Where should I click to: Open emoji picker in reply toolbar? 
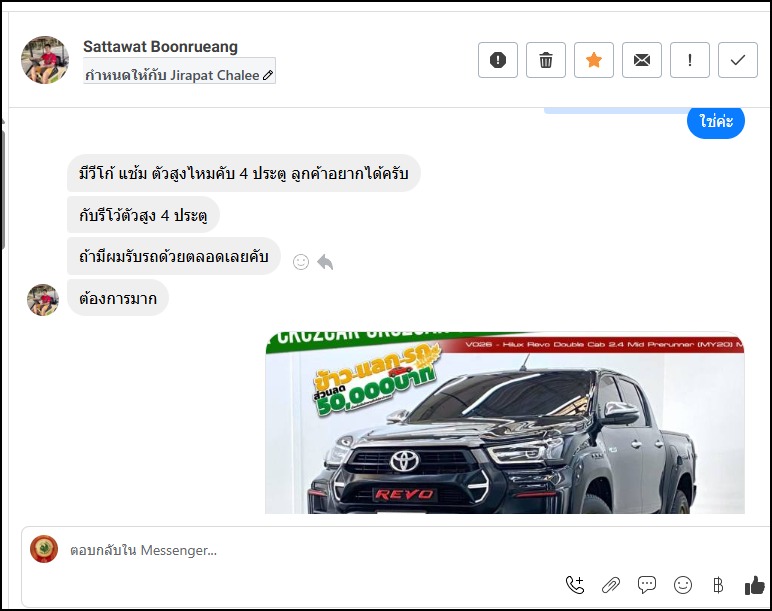point(682,585)
